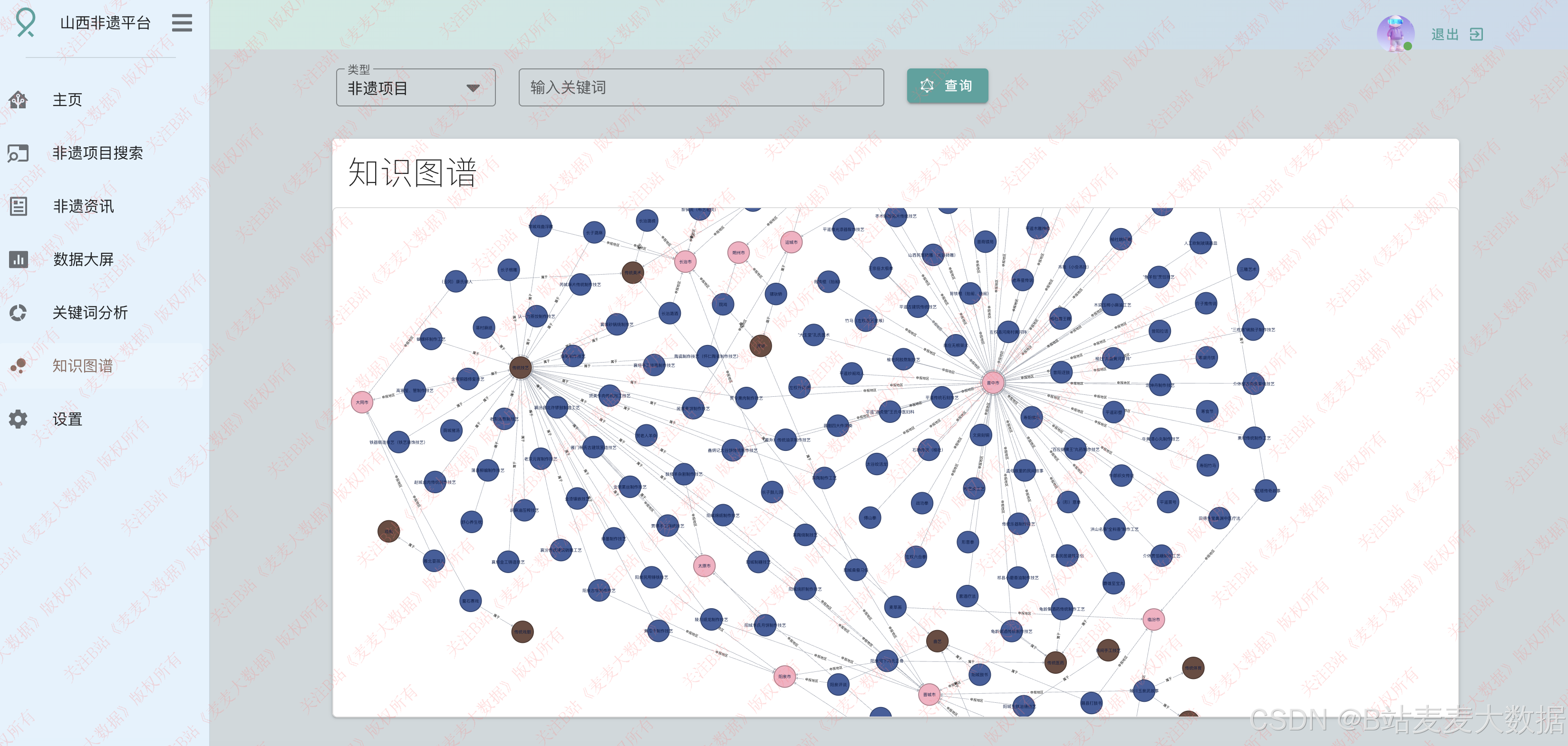Click the 设置 gear icon
1568x746 pixels.
pos(18,419)
